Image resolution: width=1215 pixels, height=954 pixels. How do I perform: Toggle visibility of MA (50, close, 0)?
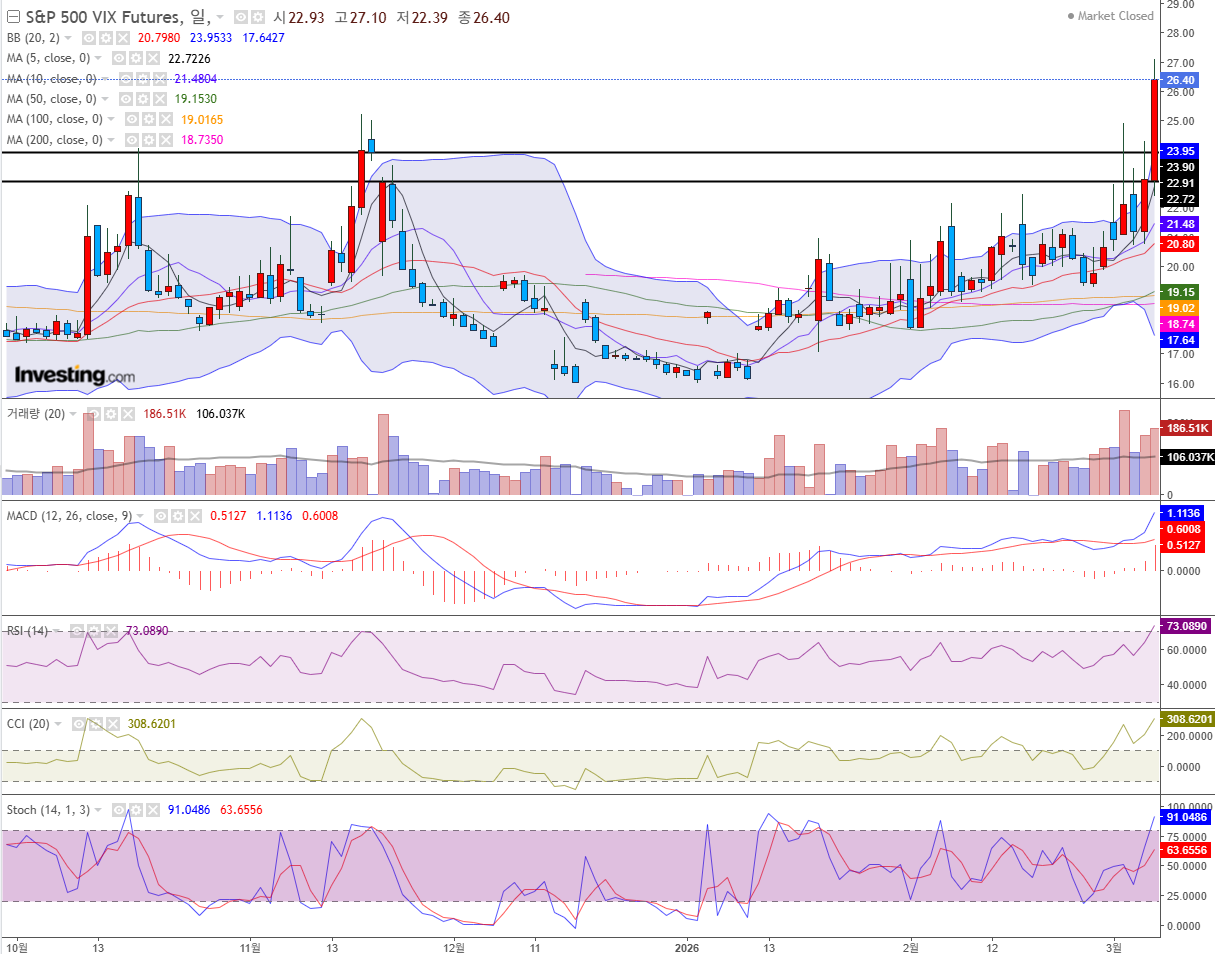click(126, 99)
